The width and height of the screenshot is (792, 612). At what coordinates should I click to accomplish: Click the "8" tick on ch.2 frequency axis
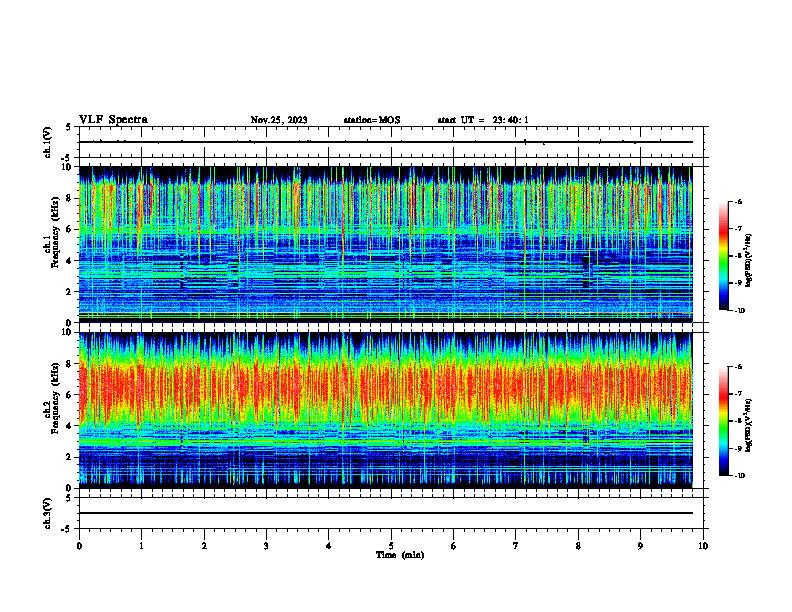point(69,364)
